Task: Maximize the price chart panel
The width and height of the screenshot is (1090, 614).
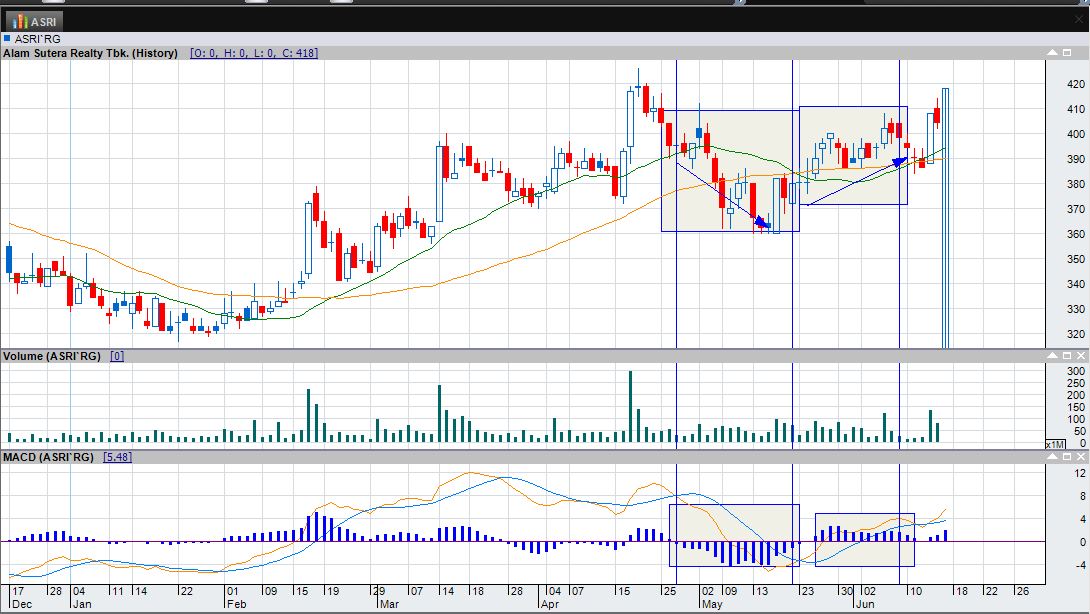Action: point(1067,53)
